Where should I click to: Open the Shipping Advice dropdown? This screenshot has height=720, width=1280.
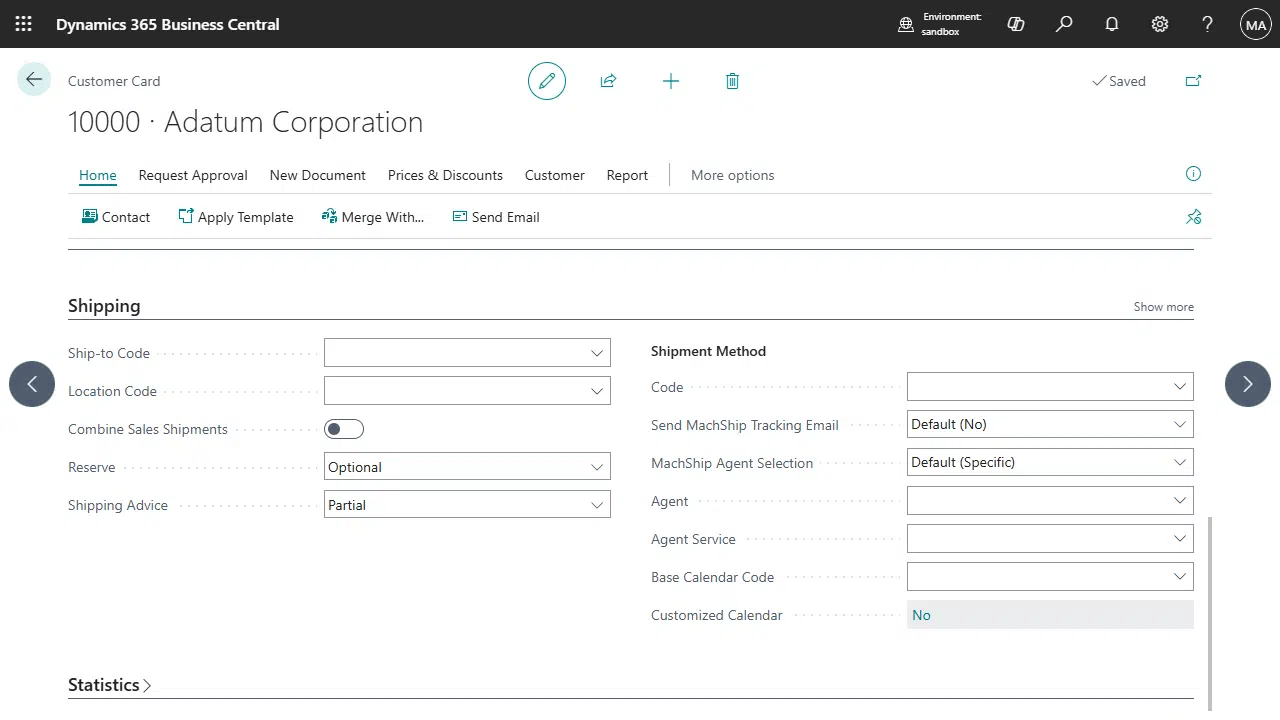(x=595, y=504)
